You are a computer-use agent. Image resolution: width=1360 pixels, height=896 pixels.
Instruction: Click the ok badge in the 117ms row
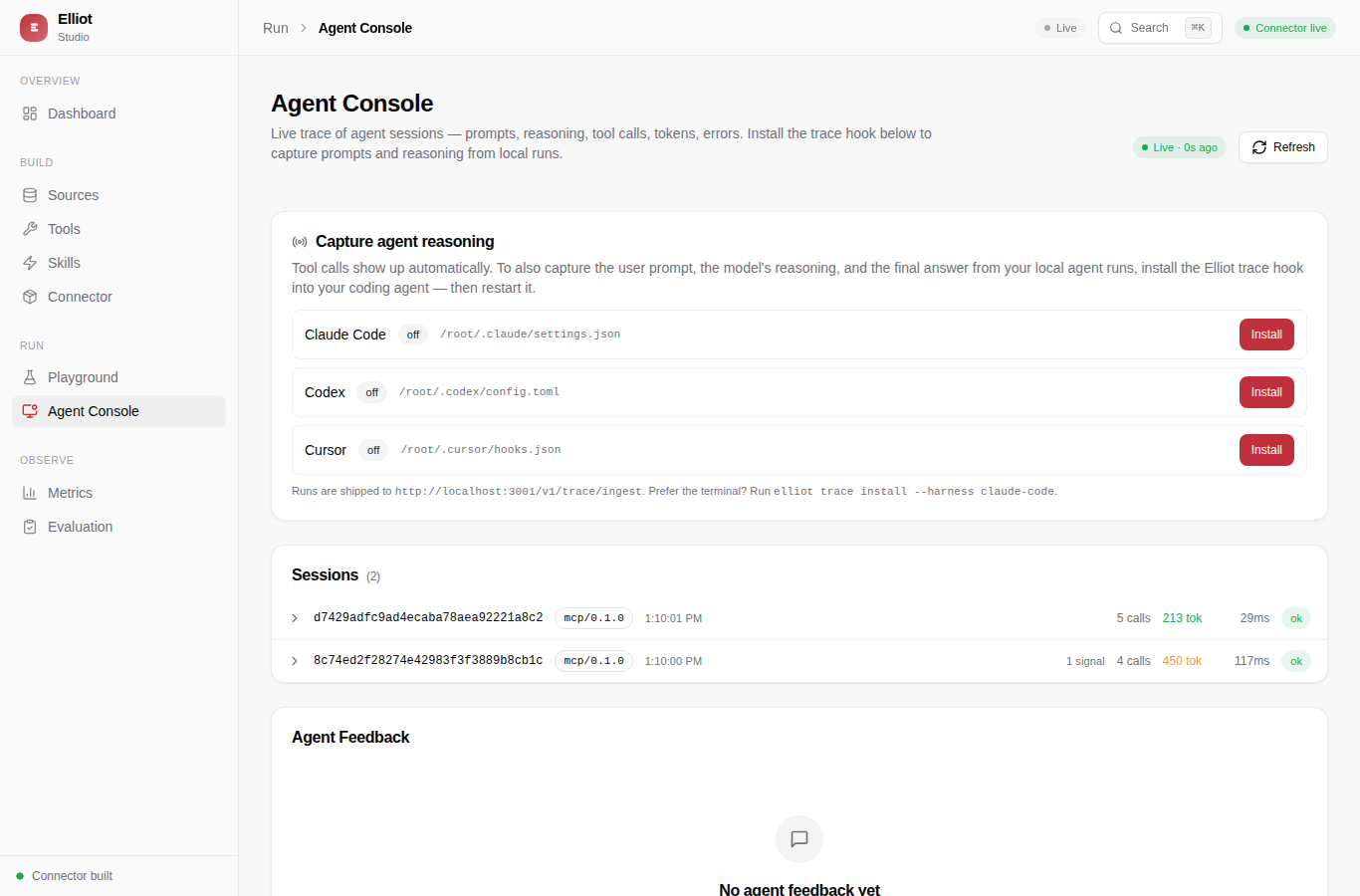tap(1296, 661)
